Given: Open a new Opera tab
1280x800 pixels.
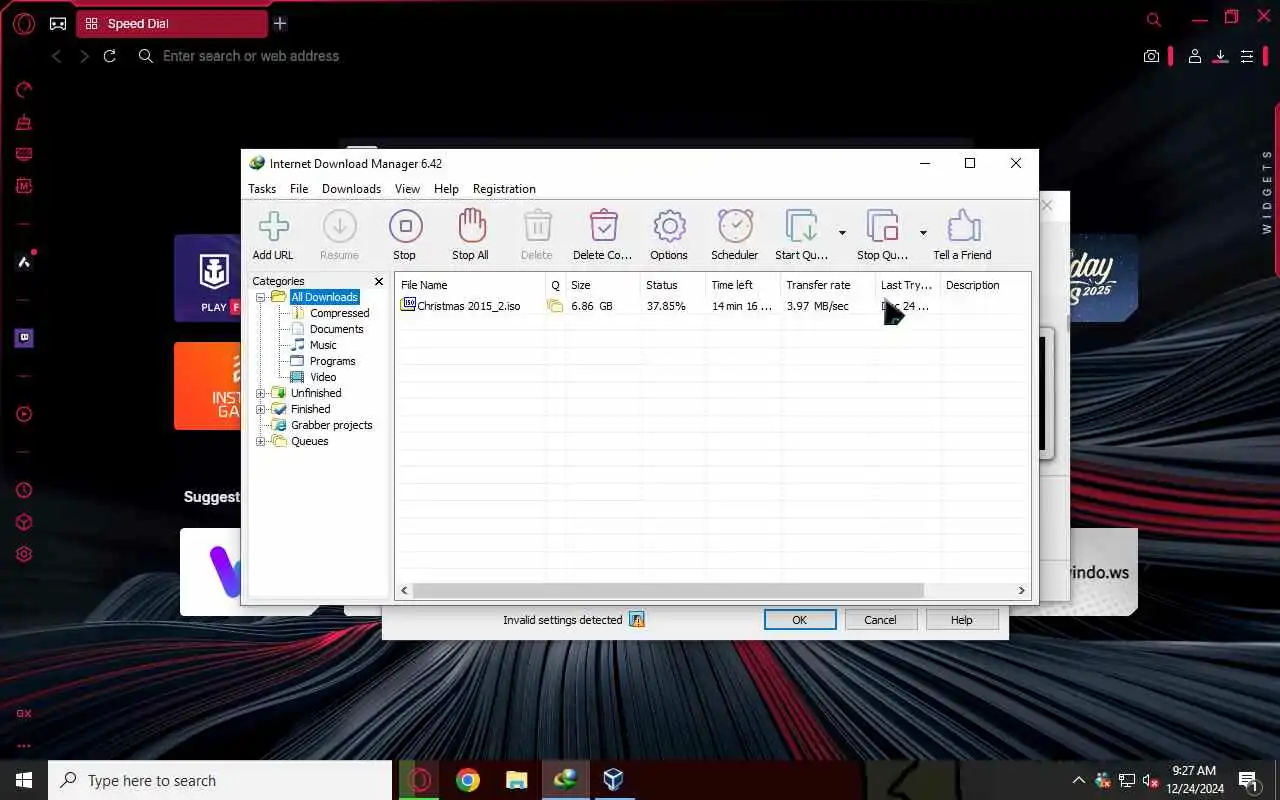Looking at the screenshot, I should pyautogui.click(x=280, y=23).
